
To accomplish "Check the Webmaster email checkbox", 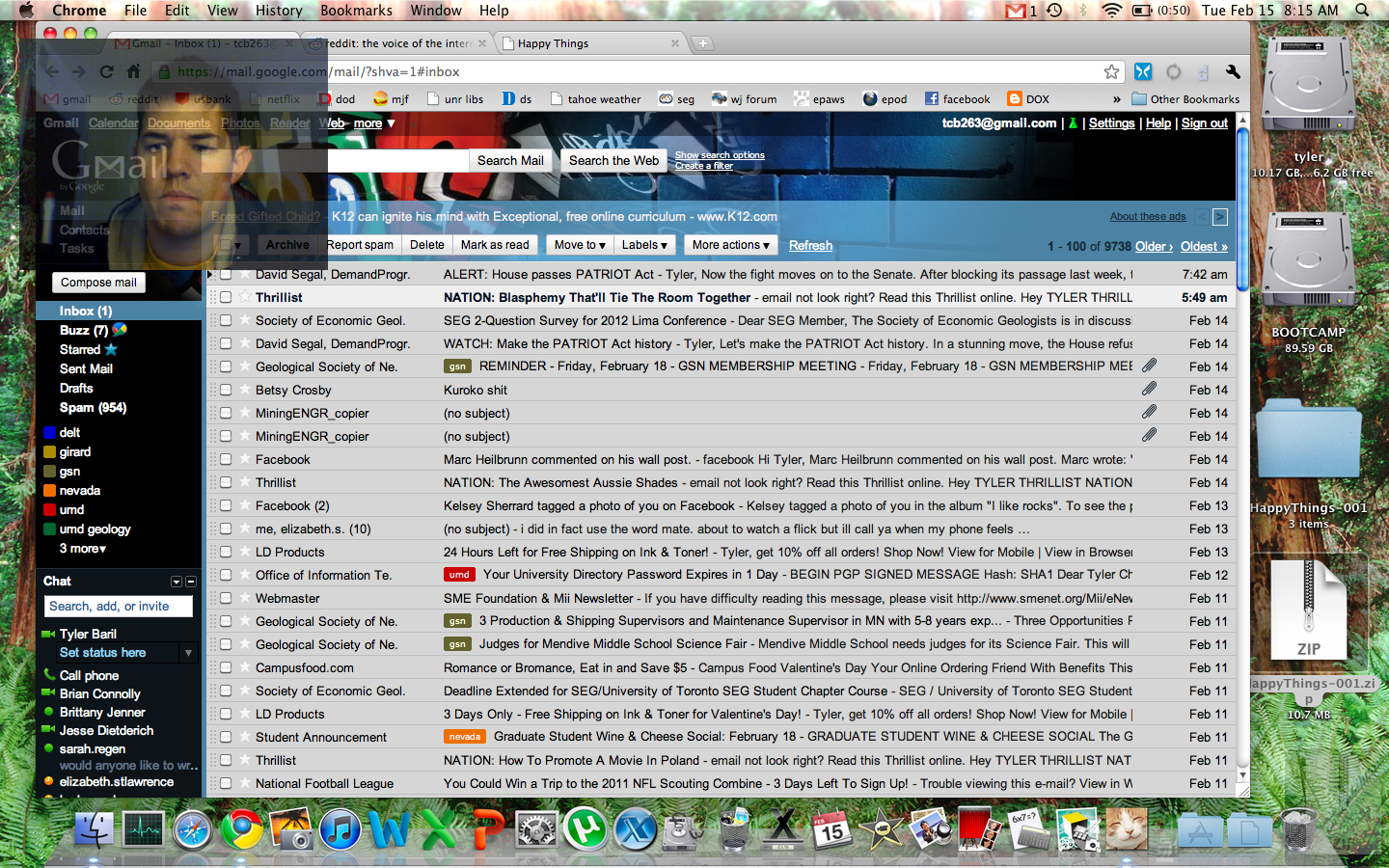I will (226, 598).
